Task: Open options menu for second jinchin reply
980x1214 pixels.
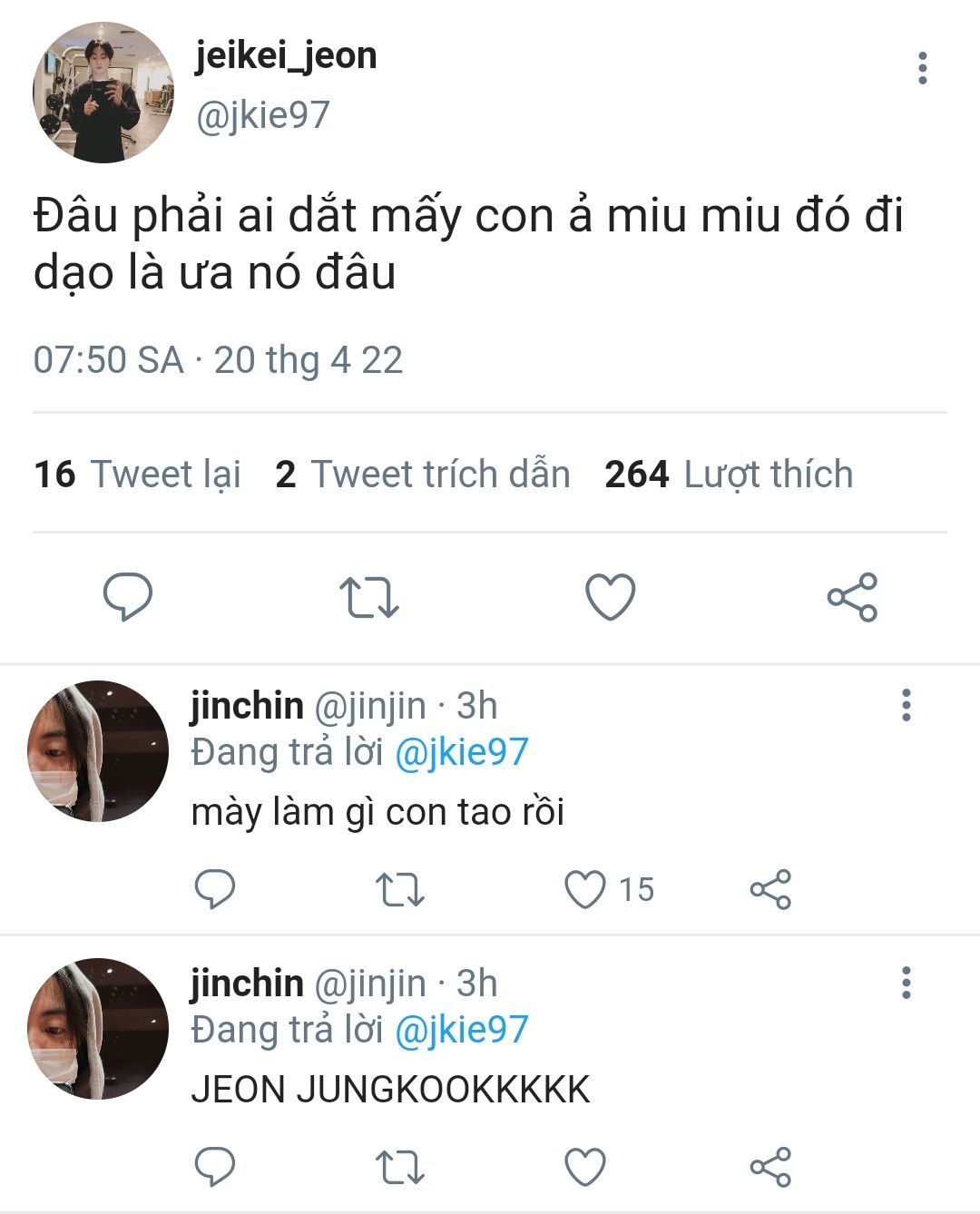Action: 906,983
